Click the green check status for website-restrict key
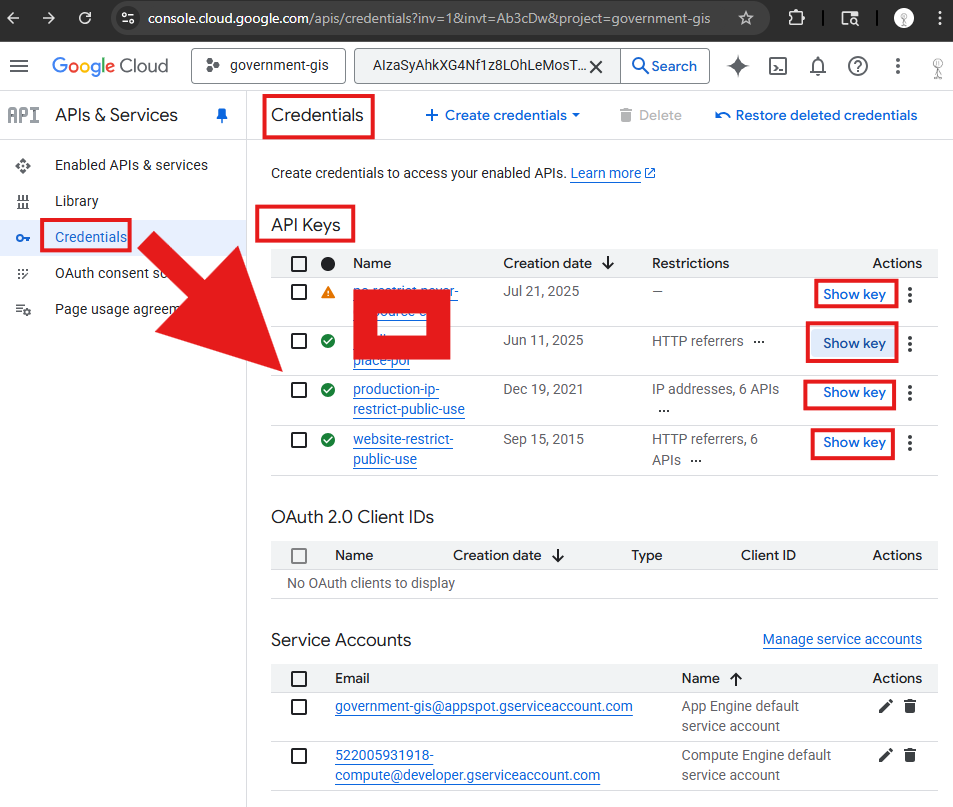 (x=328, y=440)
